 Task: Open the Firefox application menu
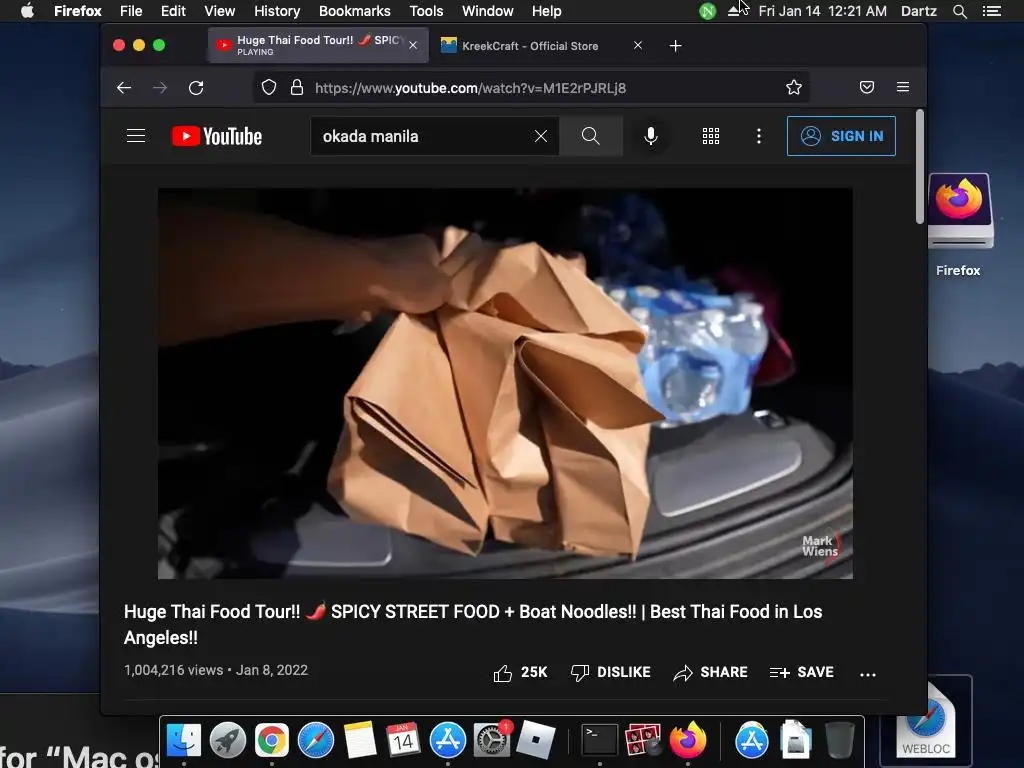tap(903, 88)
